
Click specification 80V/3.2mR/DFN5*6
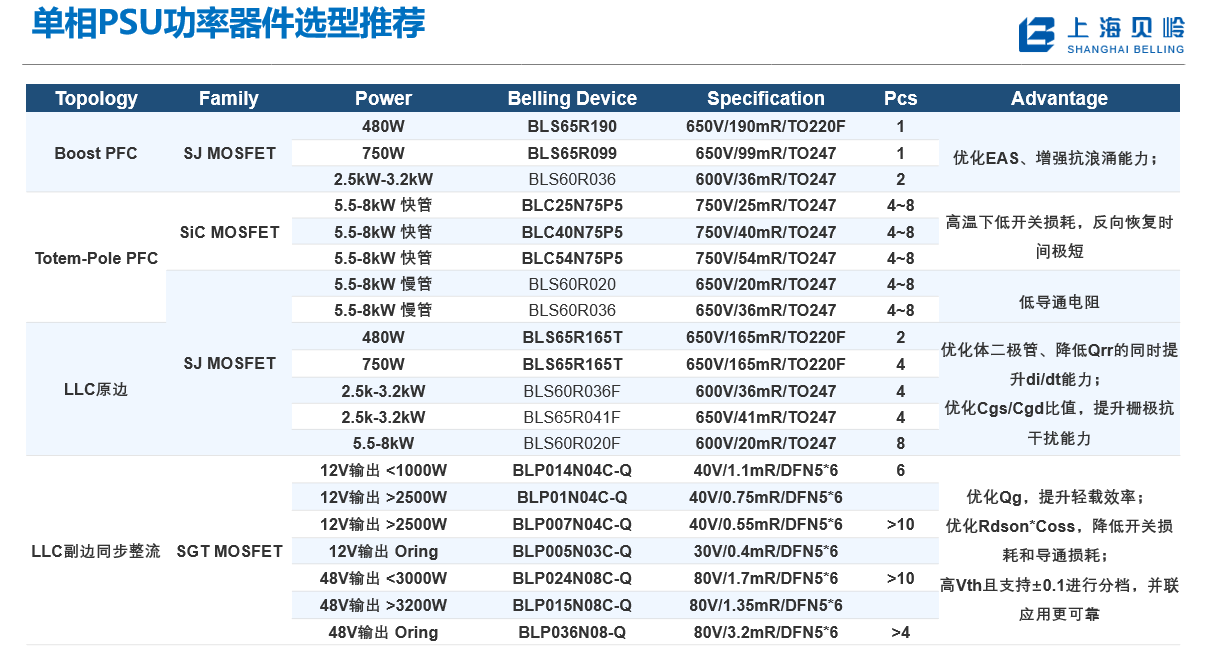pyautogui.click(x=766, y=632)
